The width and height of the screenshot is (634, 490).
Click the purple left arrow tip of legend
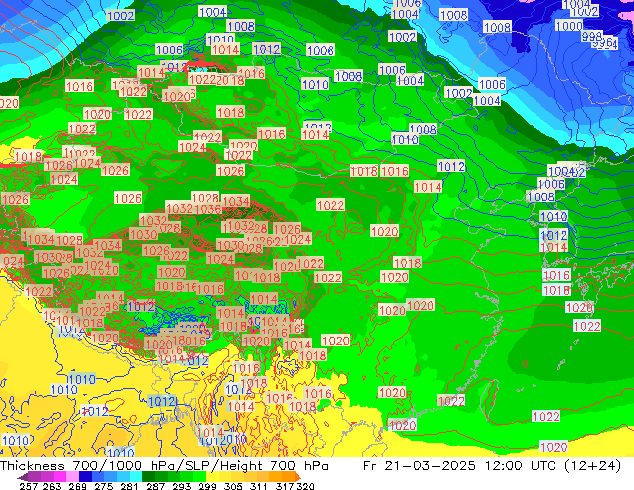coord(22,477)
